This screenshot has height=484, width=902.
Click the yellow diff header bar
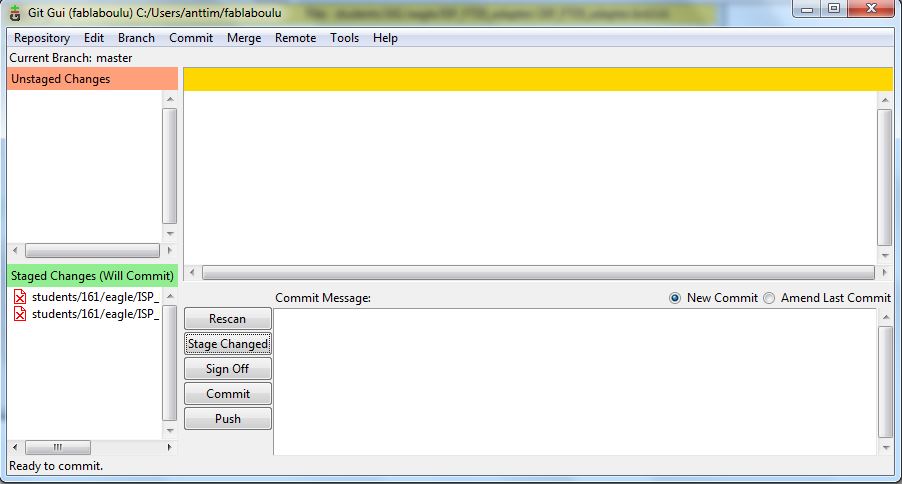[x=538, y=79]
